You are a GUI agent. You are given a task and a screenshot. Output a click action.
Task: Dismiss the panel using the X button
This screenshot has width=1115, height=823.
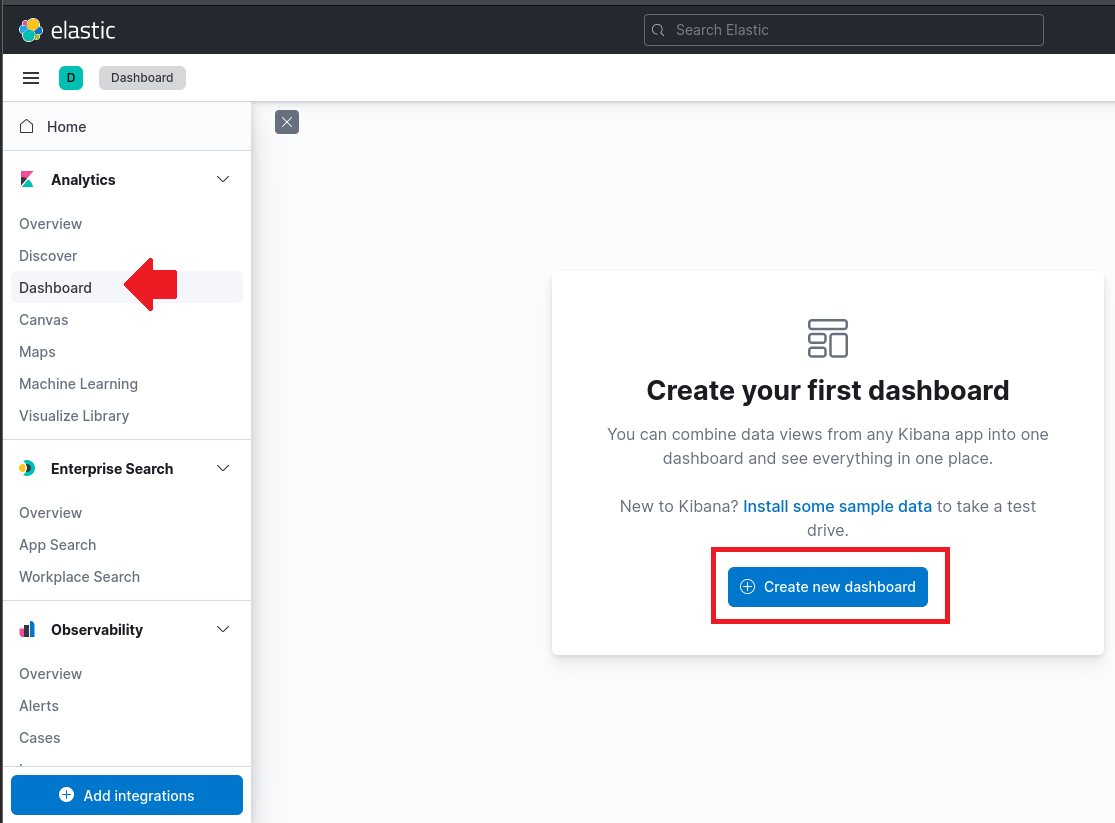click(287, 121)
